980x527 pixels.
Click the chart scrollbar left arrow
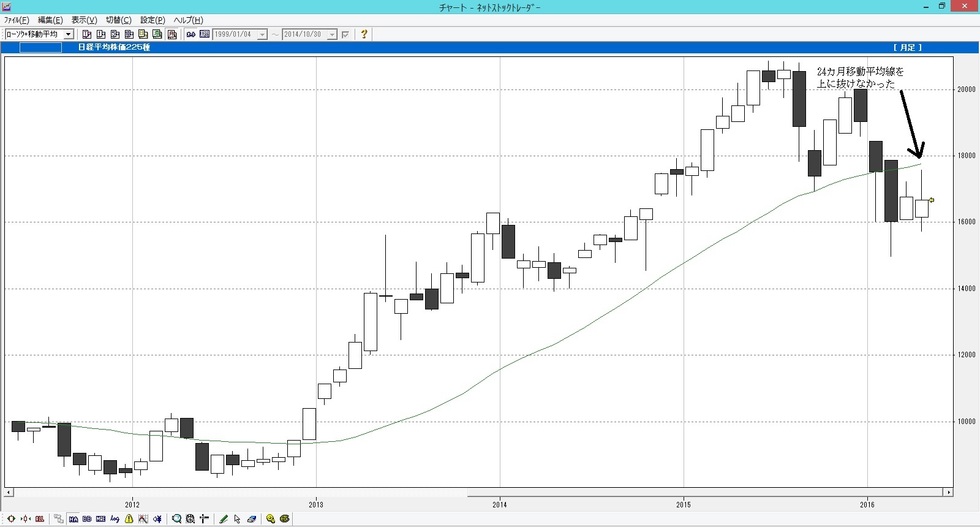pyautogui.click(x=9, y=493)
